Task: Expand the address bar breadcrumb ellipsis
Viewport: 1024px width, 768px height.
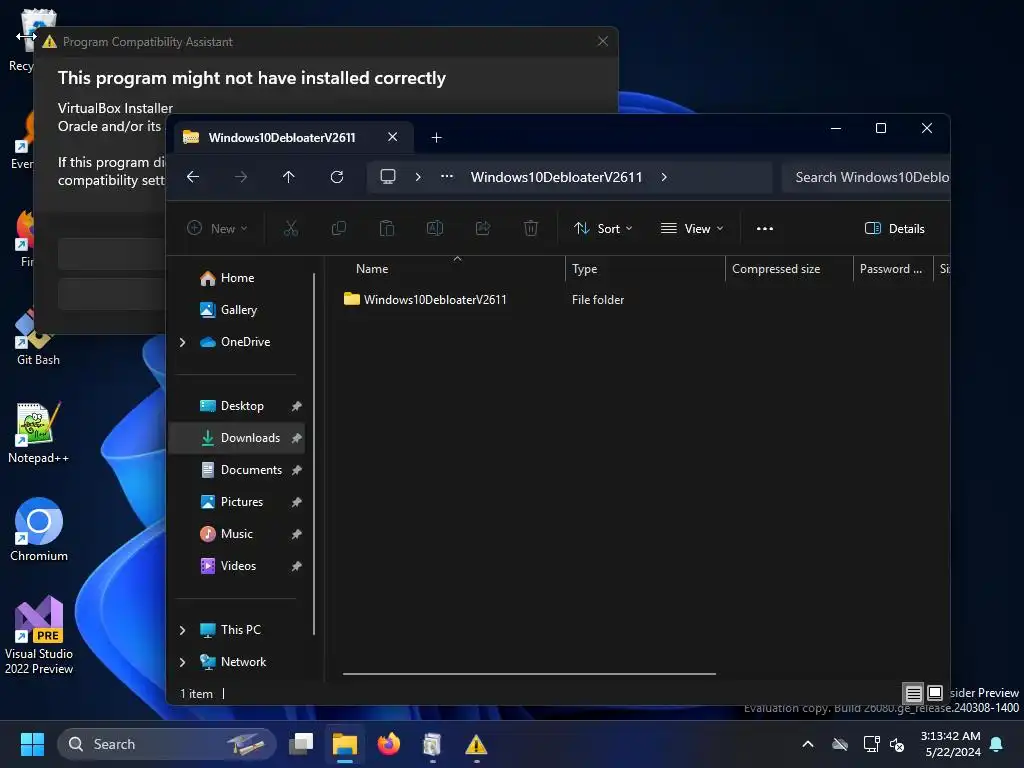Action: pos(447,177)
